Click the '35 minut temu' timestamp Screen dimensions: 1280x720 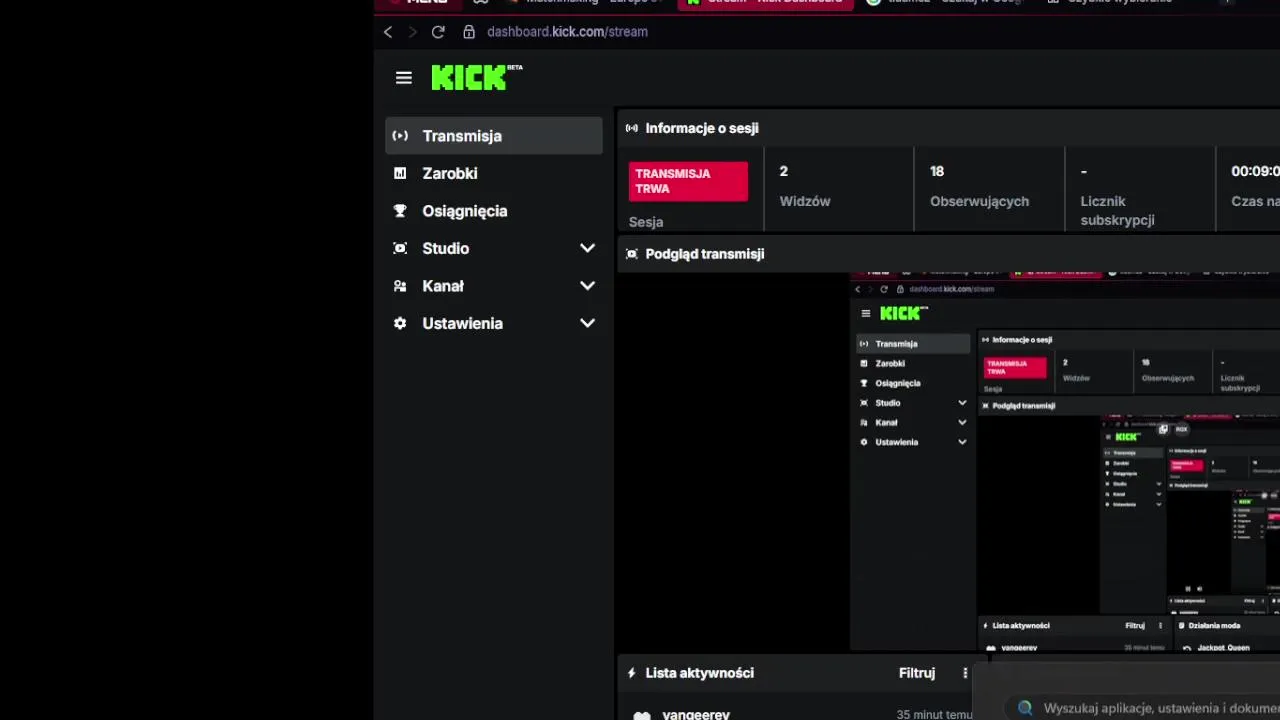[x=934, y=714]
